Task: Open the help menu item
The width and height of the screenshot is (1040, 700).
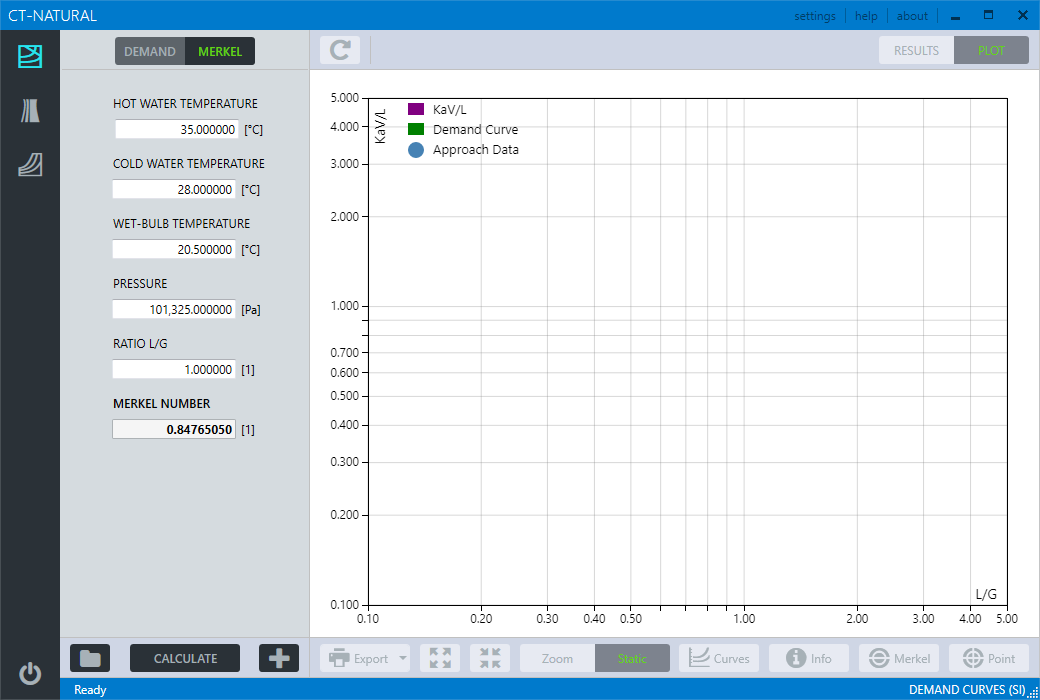Action: tap(866, 16)
